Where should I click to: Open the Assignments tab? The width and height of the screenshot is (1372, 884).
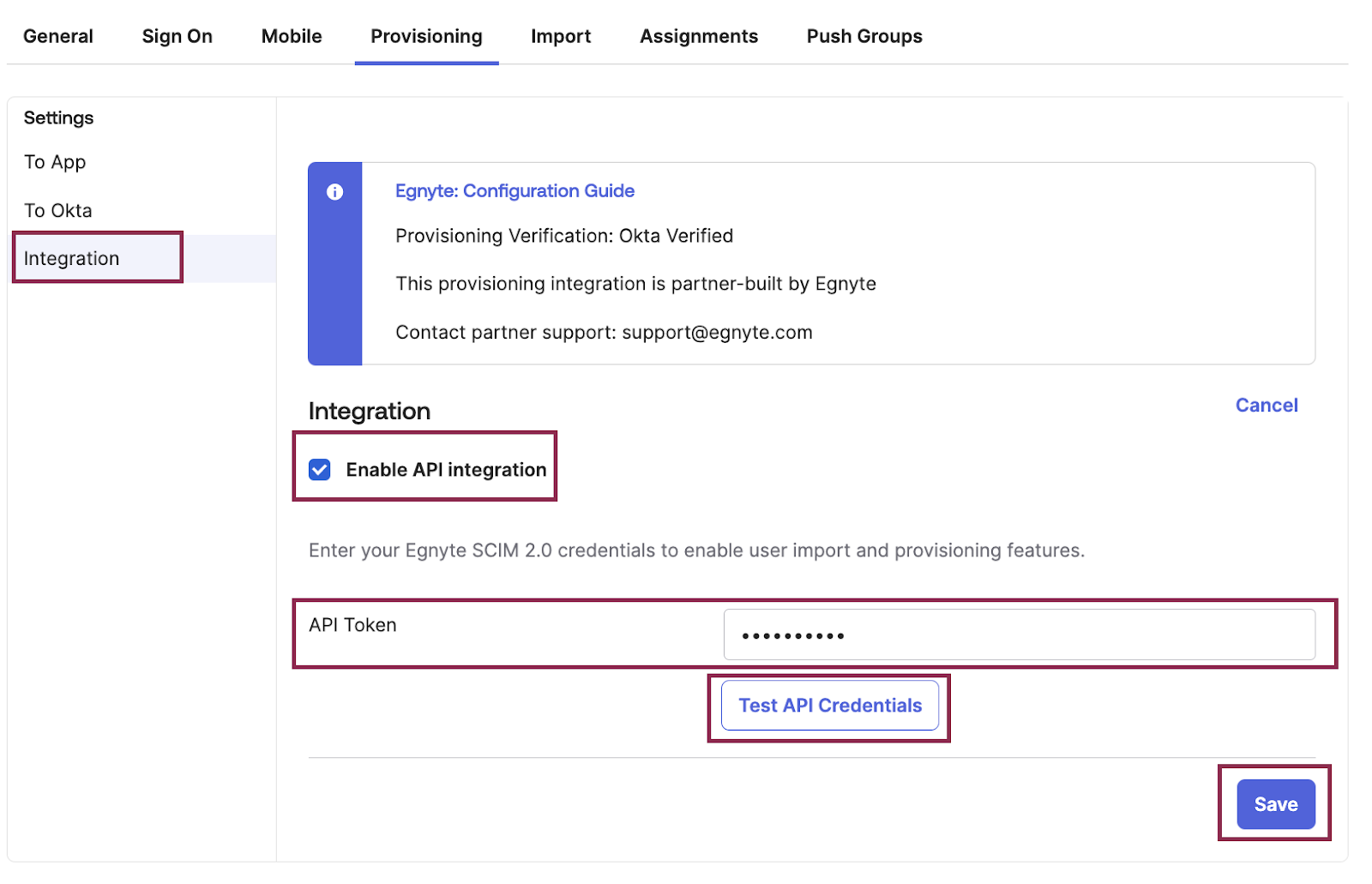(x=698, y=36)
